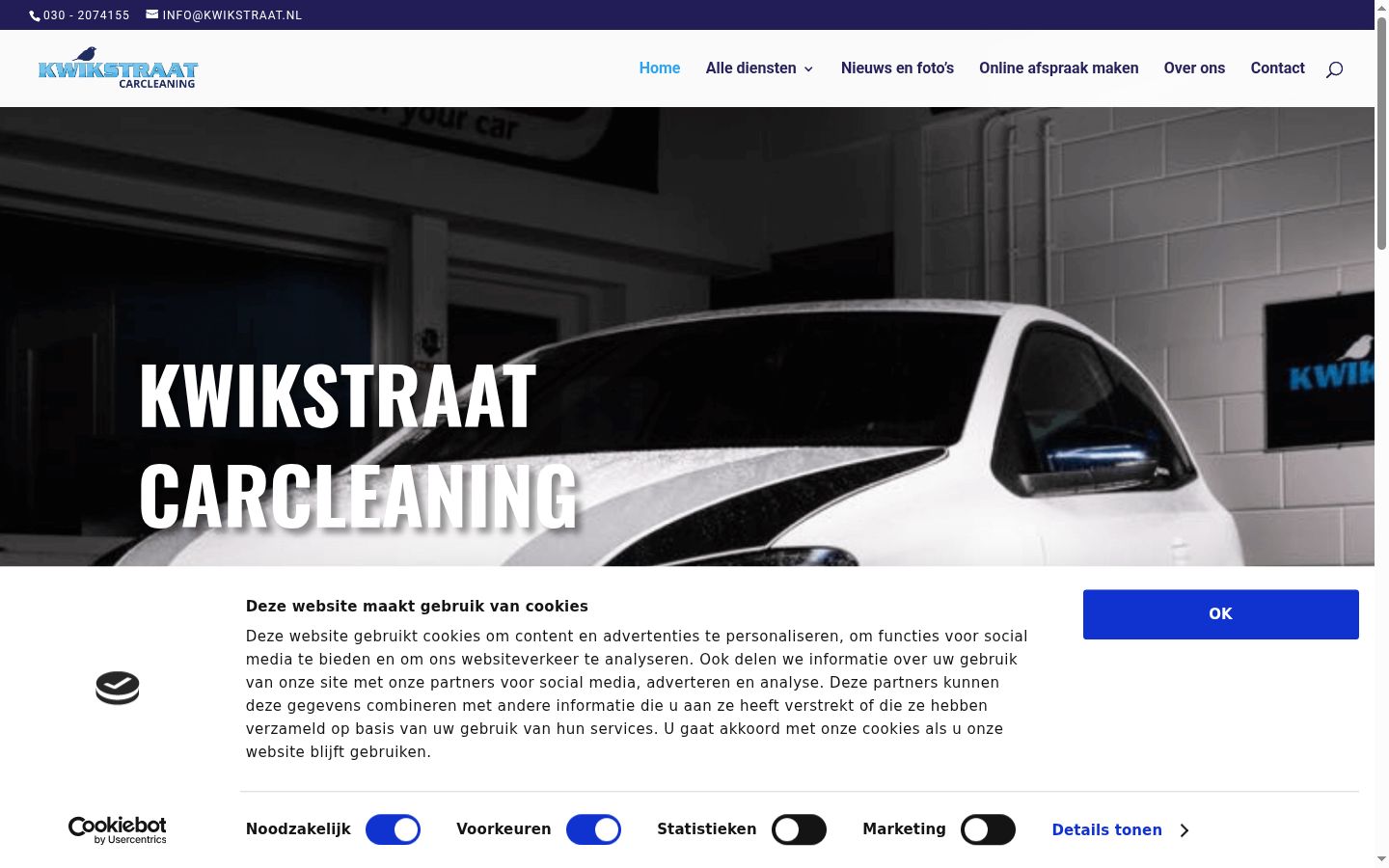Click the phone icon in top bar

35,15
